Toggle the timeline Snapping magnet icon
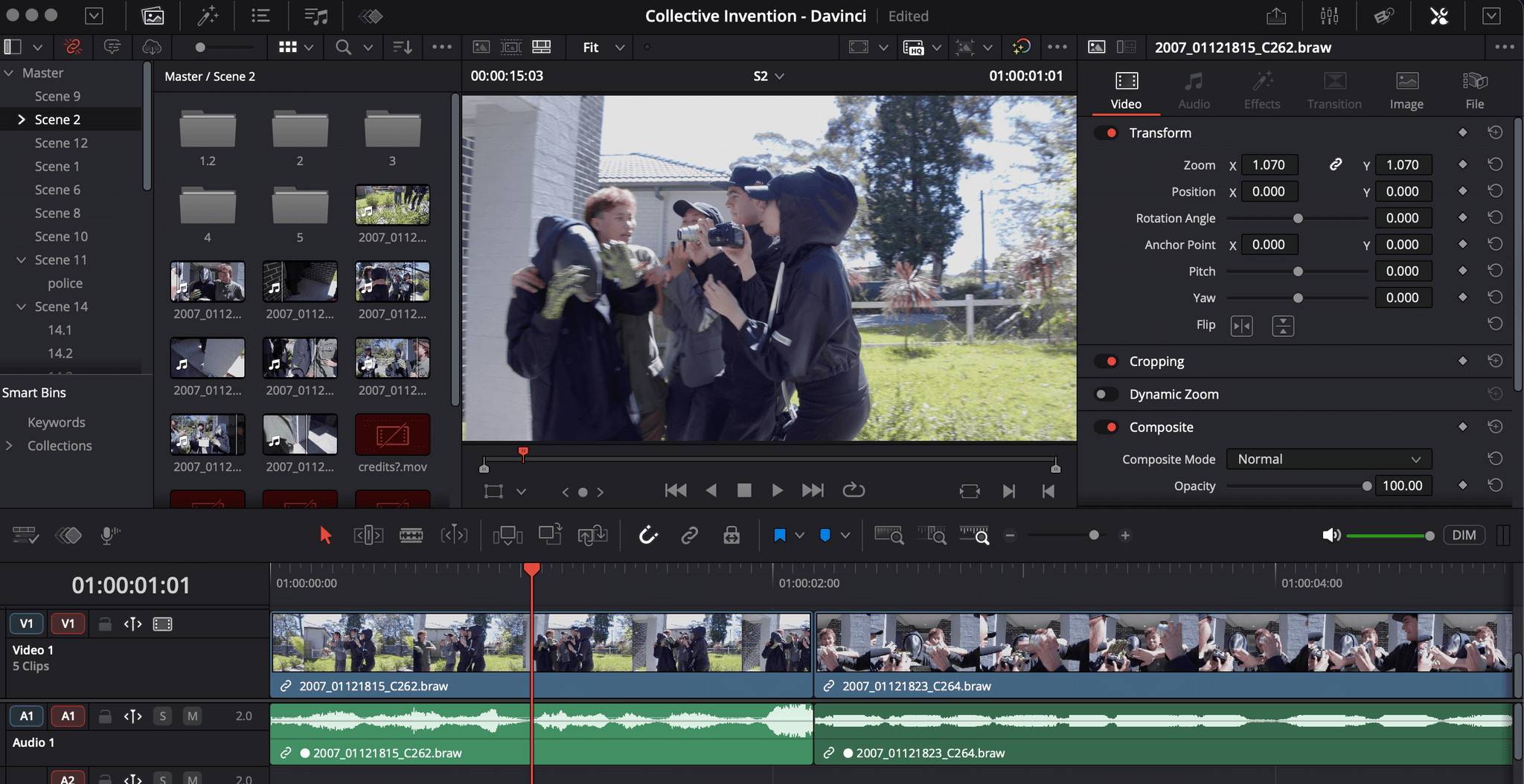The image size is (1524, 784). 648,536
